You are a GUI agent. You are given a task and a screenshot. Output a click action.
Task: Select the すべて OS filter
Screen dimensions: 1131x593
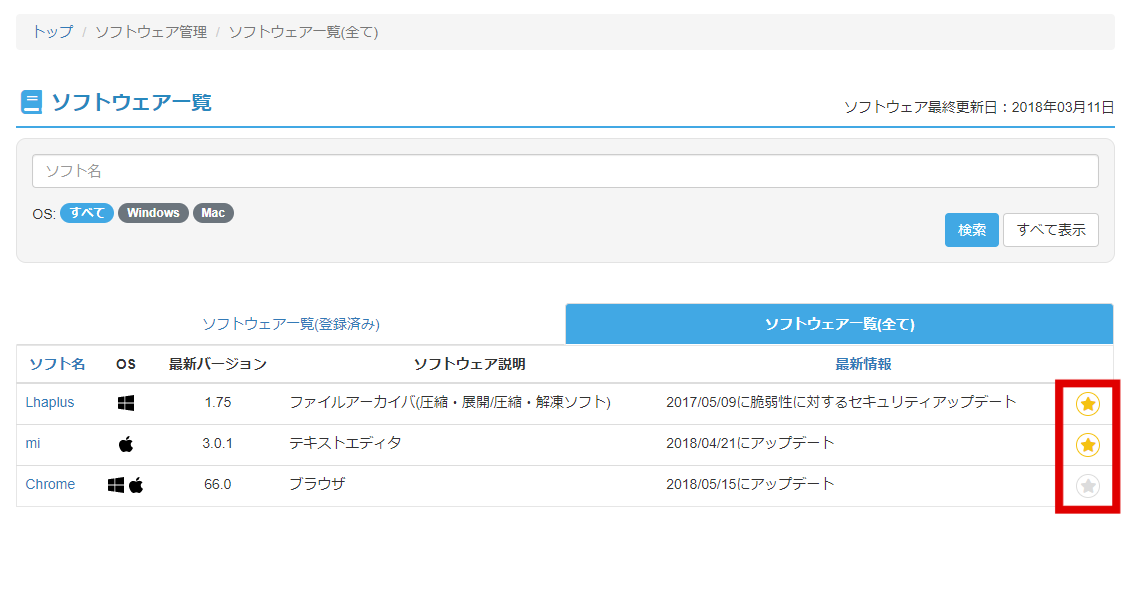tap(87, 213)
